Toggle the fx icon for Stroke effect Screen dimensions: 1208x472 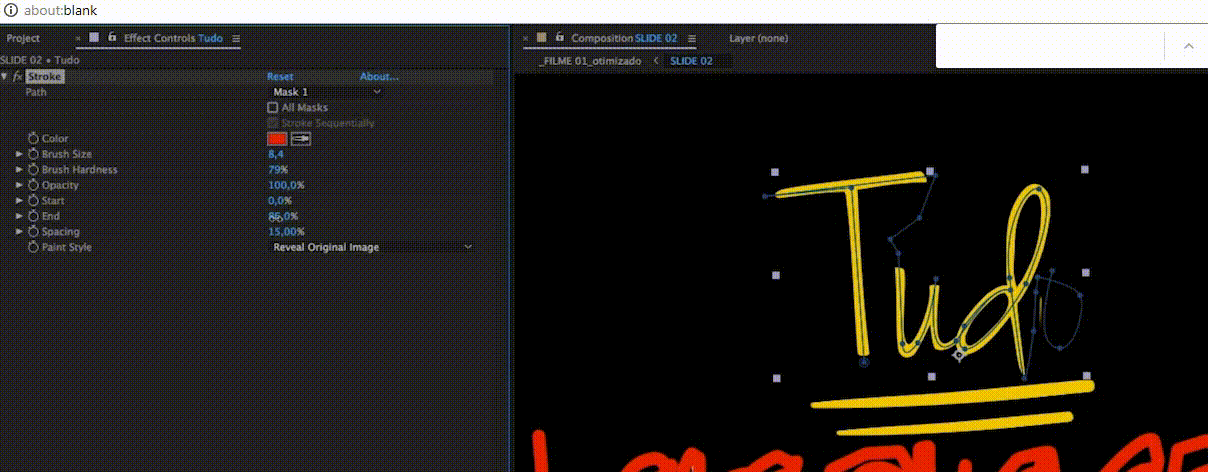tap(18, 77)
